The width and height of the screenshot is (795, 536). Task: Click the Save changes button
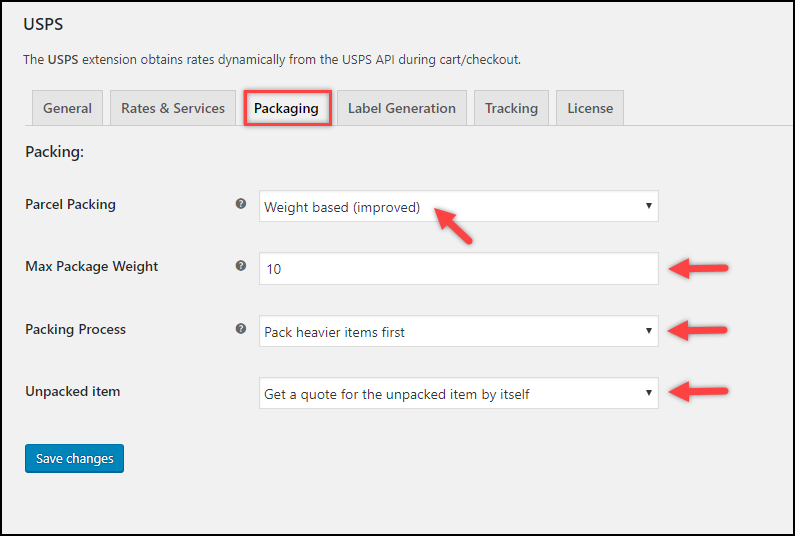tap(75, 458)
